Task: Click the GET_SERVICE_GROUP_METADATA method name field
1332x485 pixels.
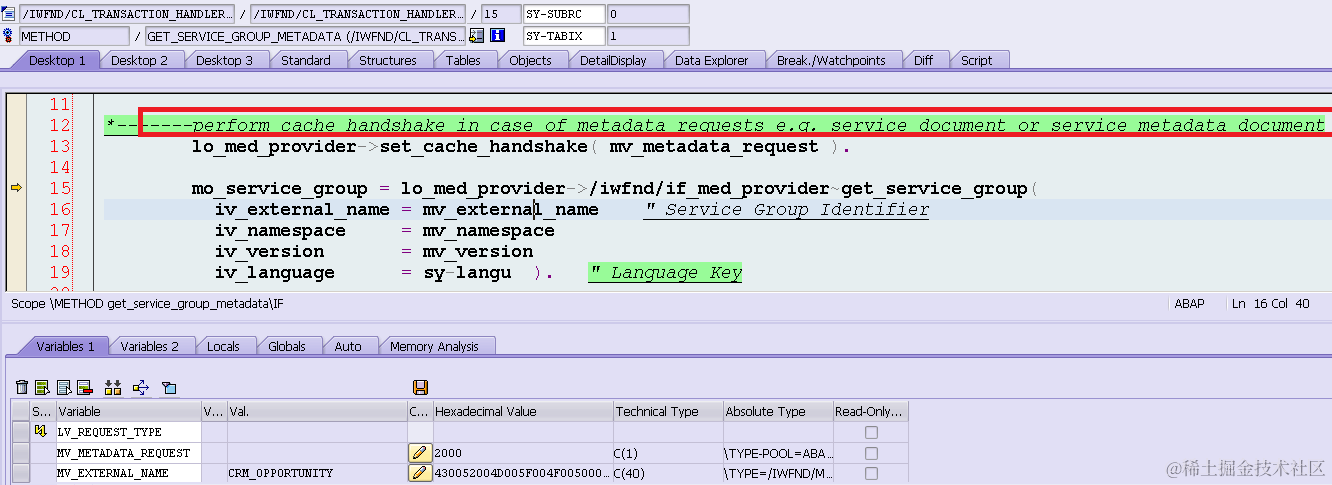Action: 306,36
